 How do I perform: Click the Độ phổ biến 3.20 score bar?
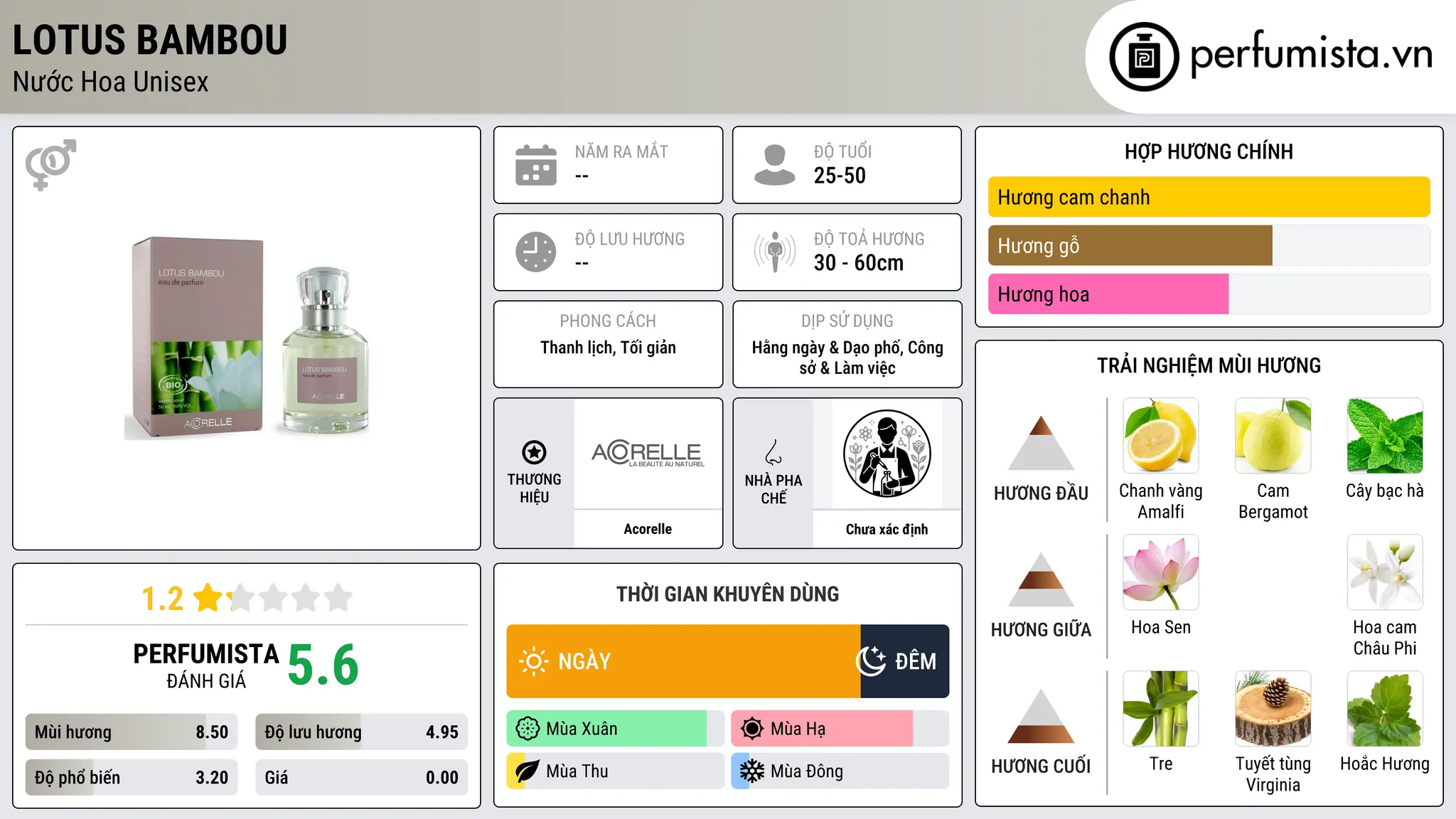[x=132, y=777]
